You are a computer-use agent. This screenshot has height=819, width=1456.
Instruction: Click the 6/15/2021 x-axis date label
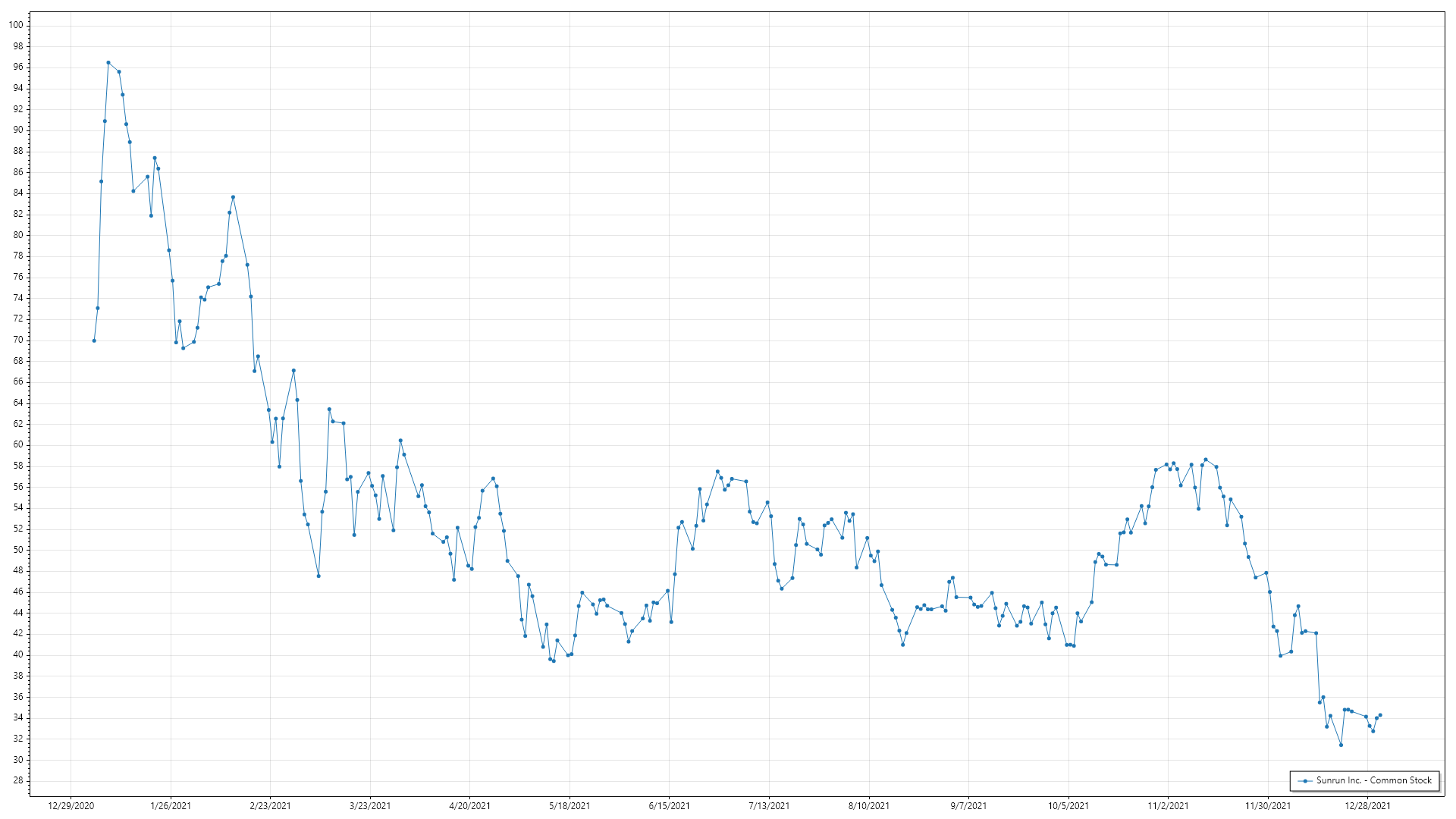[x=670, y=806]
